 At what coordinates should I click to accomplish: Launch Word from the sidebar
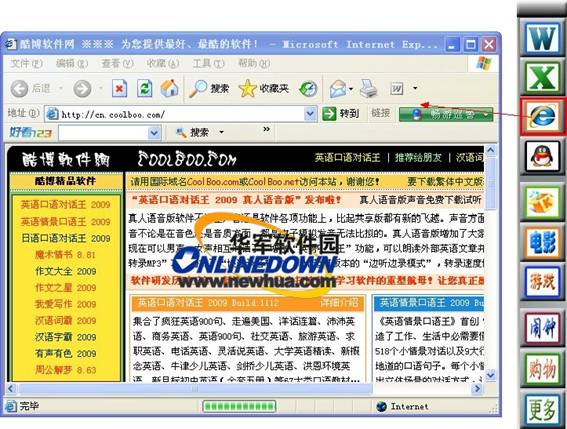tap(542, 37)
